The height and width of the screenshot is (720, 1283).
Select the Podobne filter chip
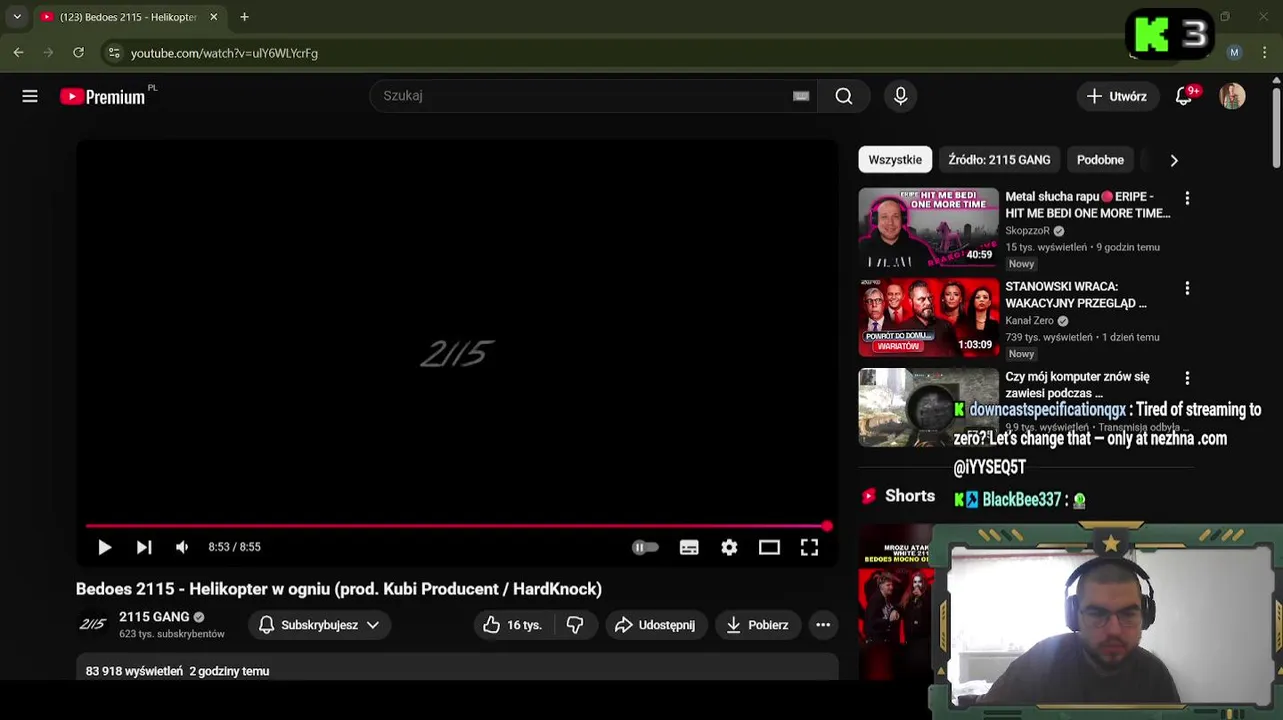click(x=1100, y=160)
